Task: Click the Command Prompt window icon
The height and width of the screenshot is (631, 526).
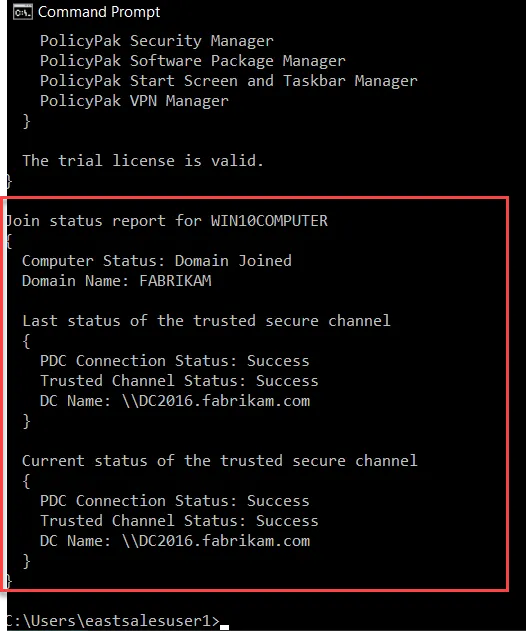Action: point(22,12)
